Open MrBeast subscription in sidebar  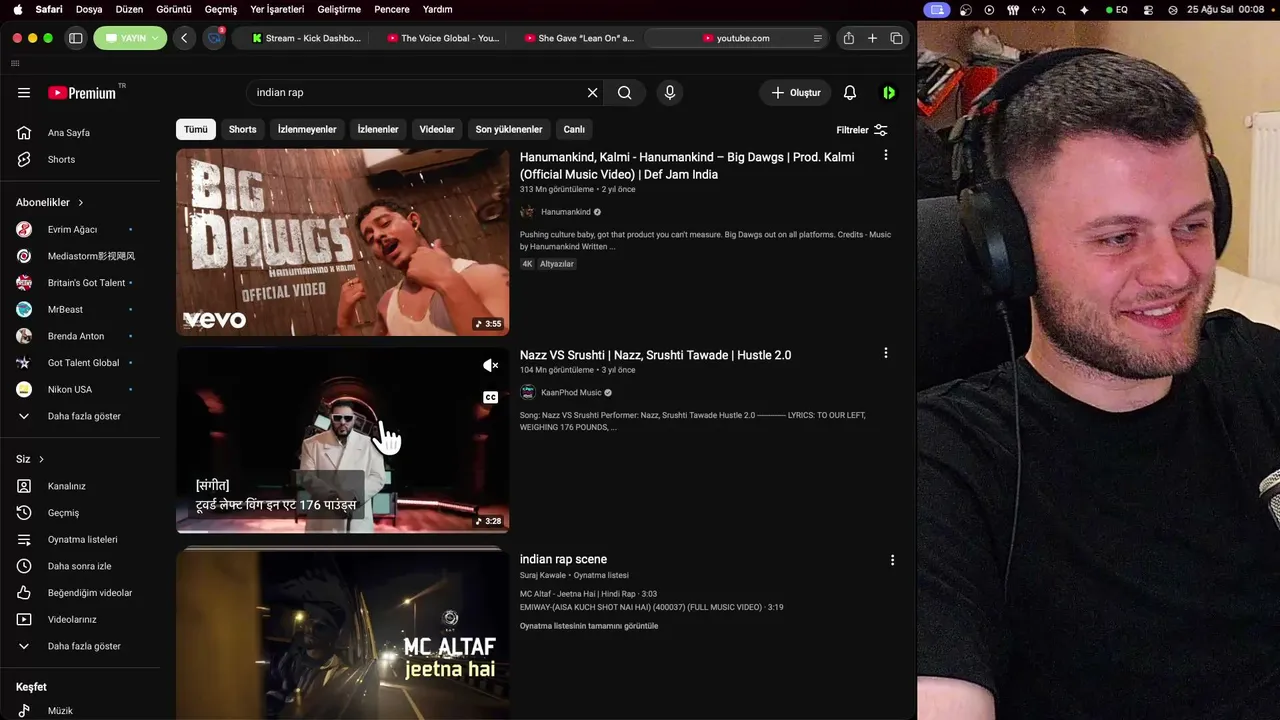(65, 310)
